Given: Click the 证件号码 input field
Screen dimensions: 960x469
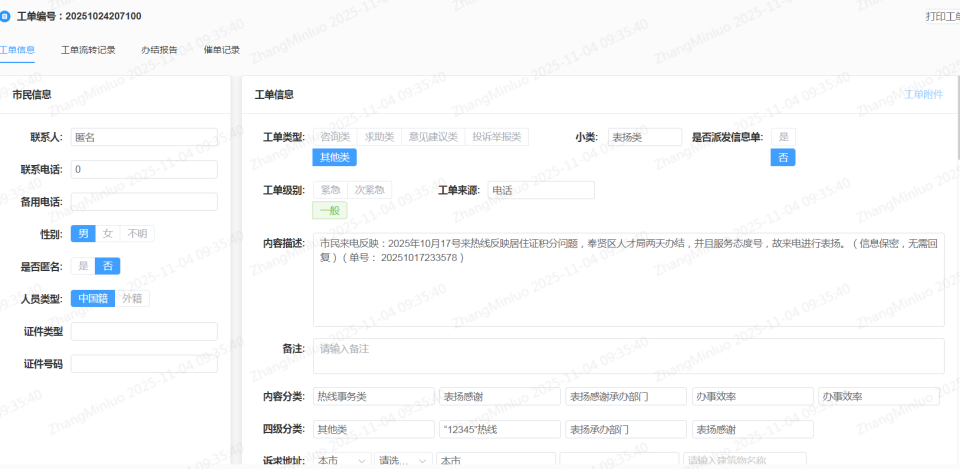Looking at the screenshot, I should pos(144,364).
